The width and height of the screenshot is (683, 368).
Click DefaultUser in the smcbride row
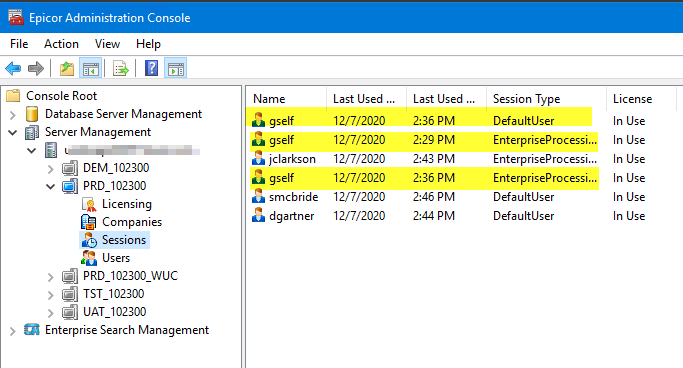point(524,197)
